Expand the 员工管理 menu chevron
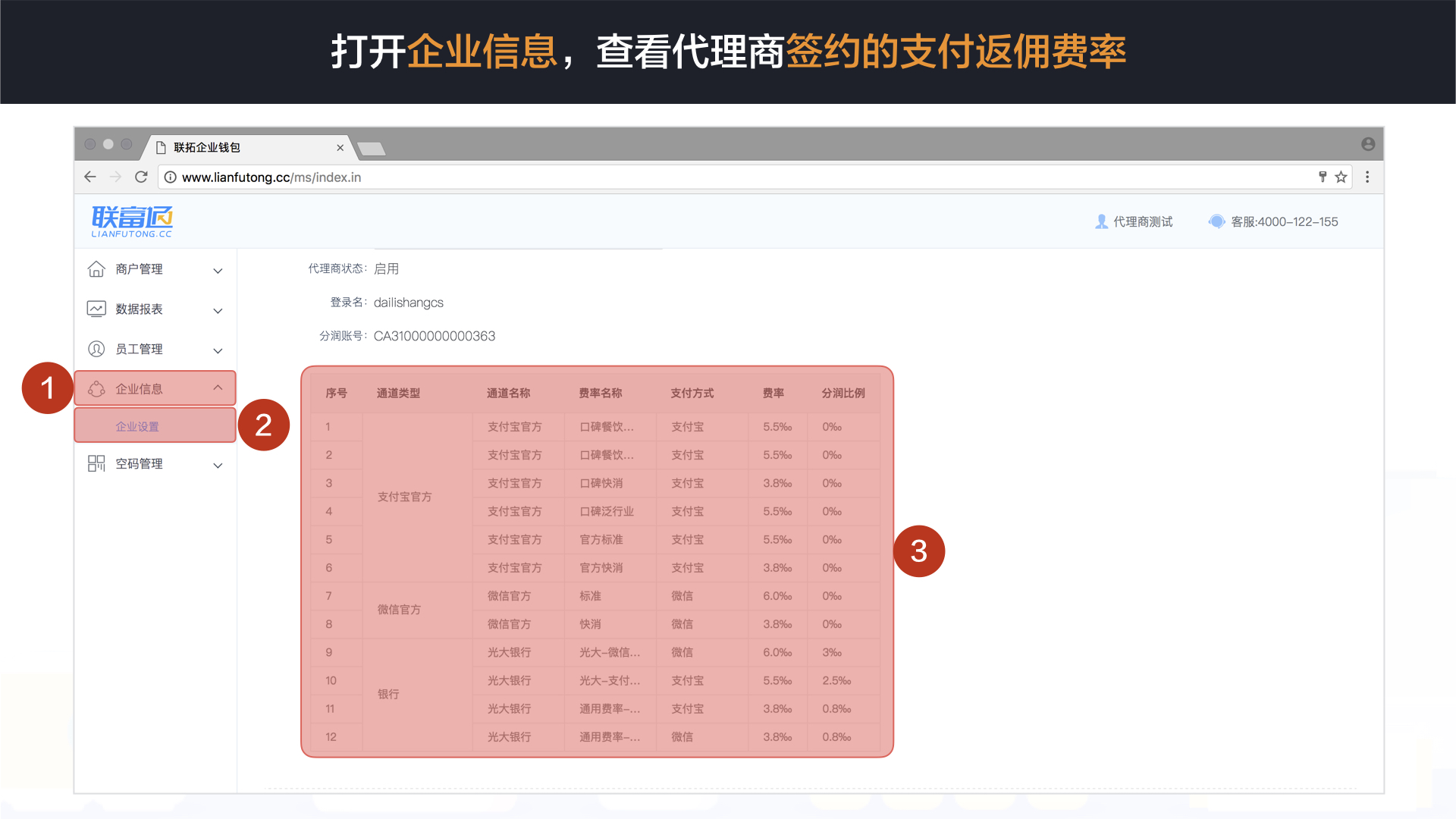Image resolution: width=1456 pixels, height=819 pixels. click(218, 350)
